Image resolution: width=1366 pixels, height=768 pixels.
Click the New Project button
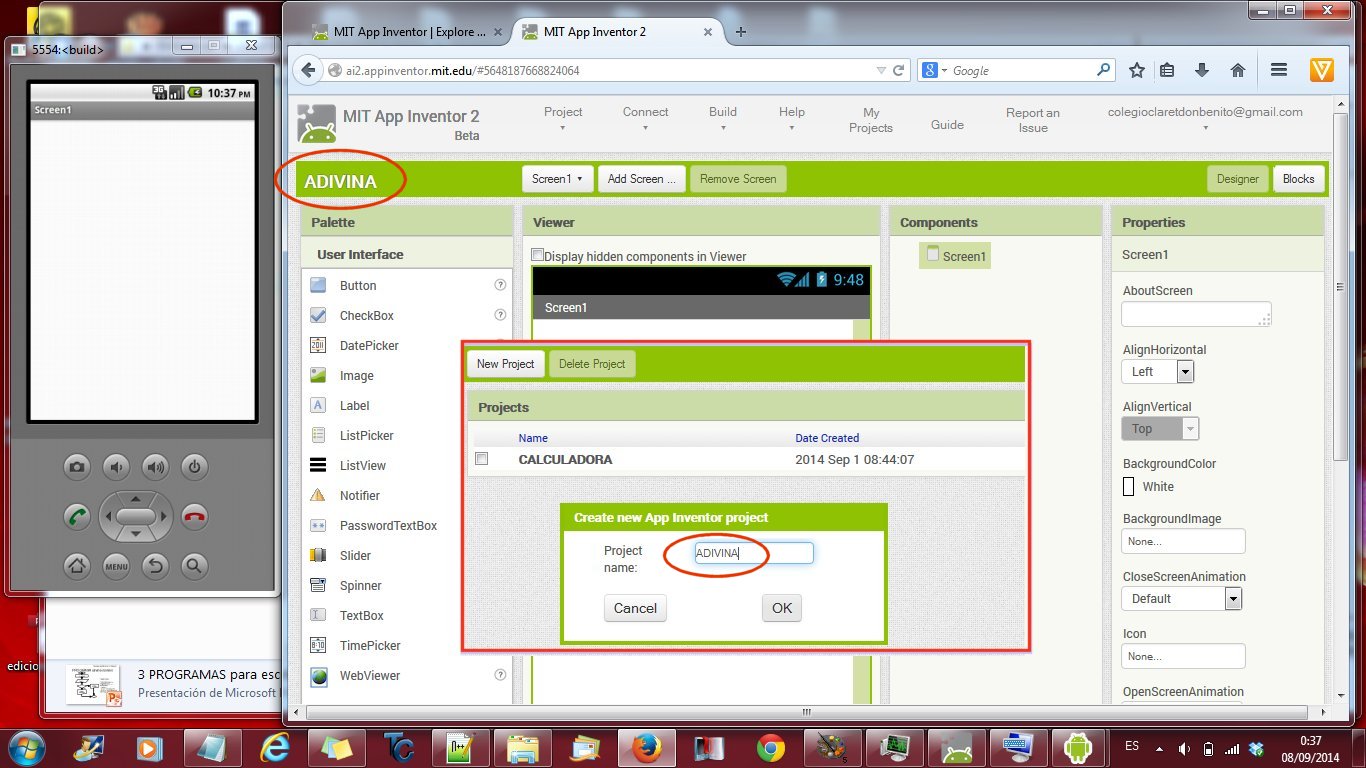point(505,364)
